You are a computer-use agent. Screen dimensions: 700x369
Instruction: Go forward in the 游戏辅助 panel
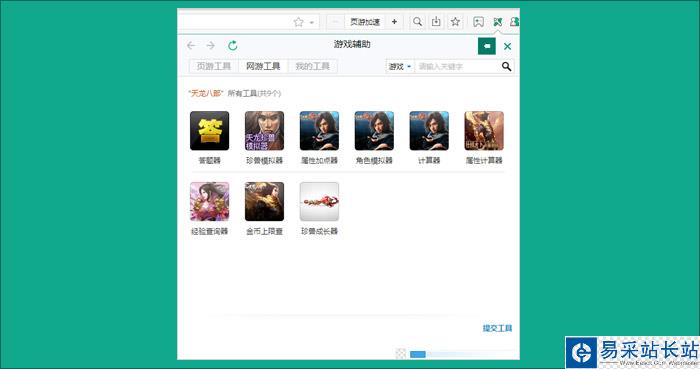coord(211,46)
